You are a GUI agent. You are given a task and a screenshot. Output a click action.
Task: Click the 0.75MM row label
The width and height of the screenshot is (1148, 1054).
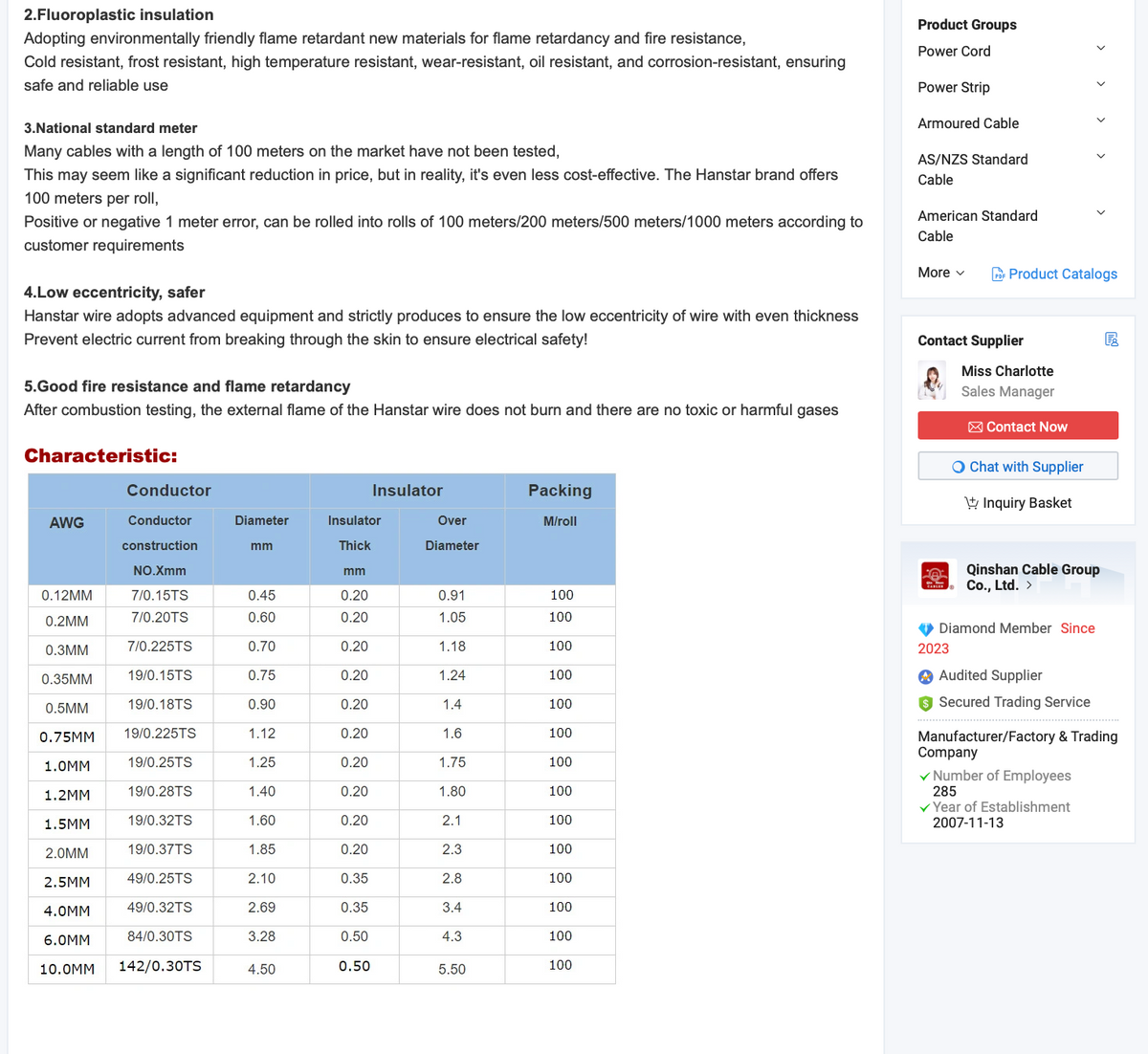(x=67, y=737)
